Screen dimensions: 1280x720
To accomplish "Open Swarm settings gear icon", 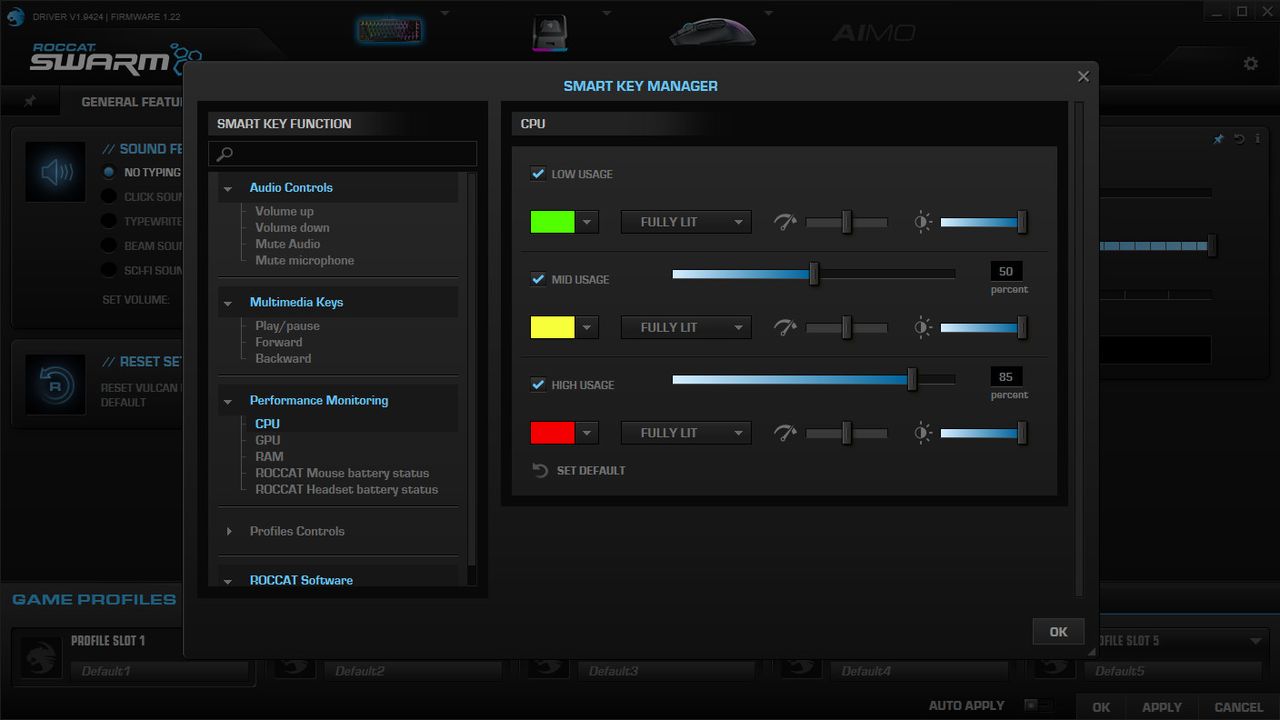I will [x=1250, y=63].
